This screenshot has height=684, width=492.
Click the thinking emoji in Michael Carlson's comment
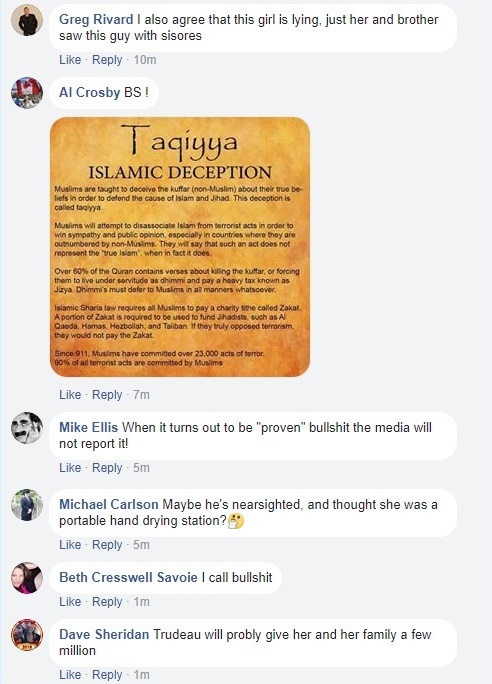coord(236,521)
